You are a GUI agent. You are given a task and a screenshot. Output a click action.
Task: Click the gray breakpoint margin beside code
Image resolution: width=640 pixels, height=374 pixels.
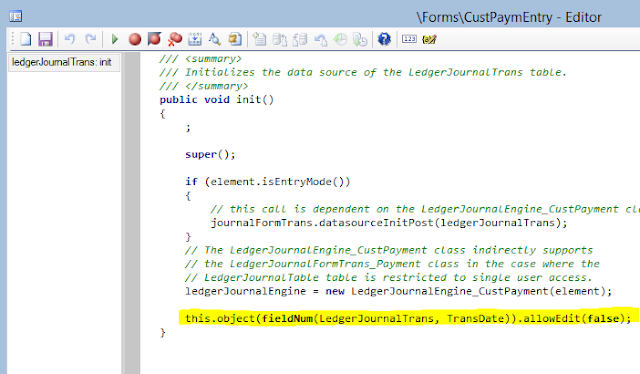[133, 212]
